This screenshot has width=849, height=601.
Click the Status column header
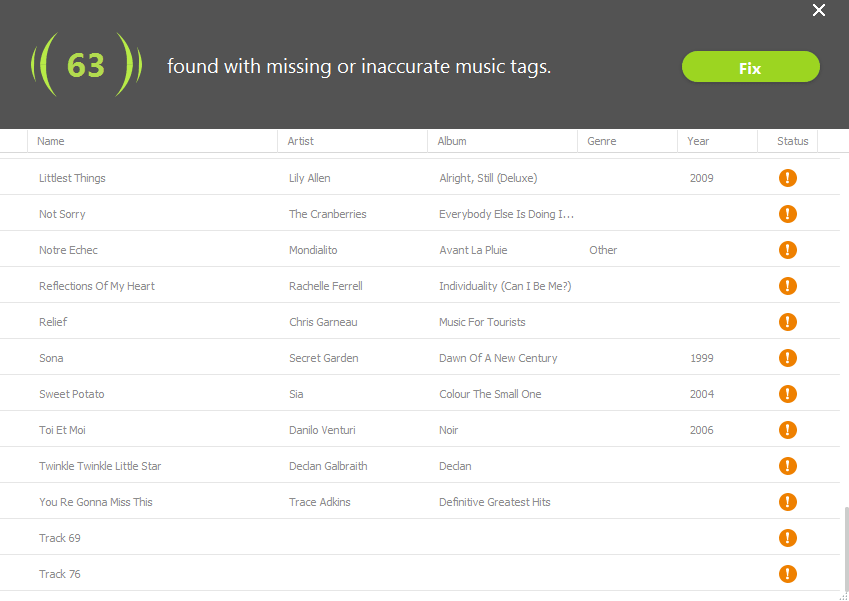[792, 141]
